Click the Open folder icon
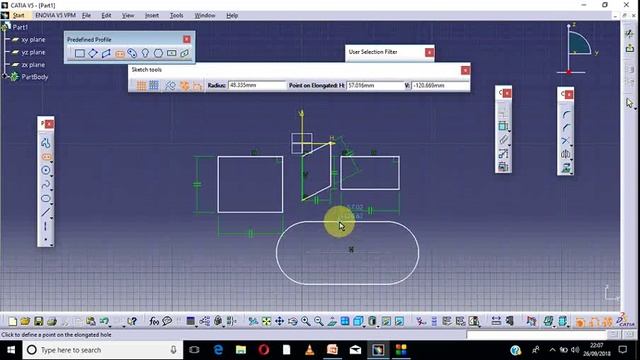 coord(25,322)
